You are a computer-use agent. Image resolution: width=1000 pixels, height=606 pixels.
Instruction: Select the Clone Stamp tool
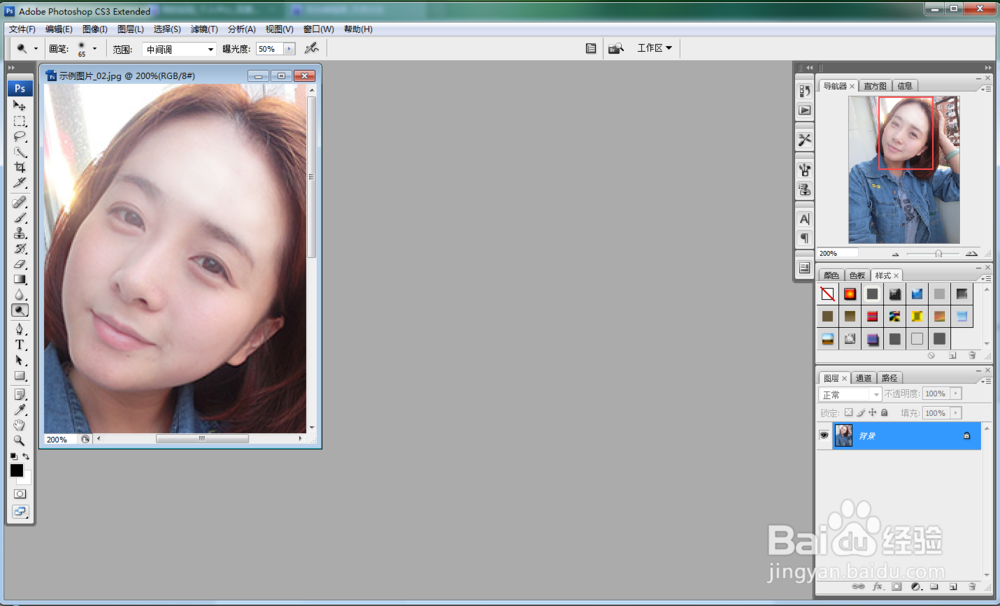pyautogui.click(x=20, y=233)
